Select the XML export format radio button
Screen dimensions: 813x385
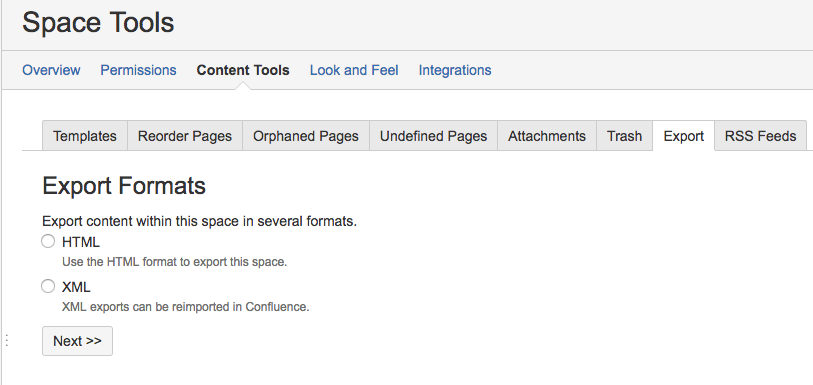(x=48, y=286)
